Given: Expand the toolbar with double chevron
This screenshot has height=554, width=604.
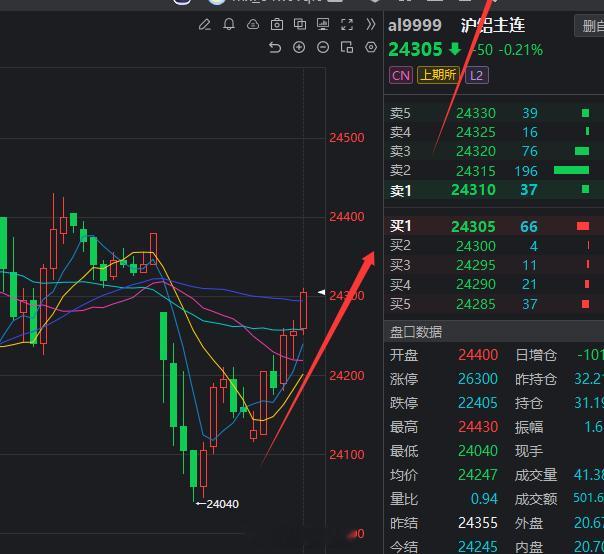Looking at the screenshot, I should tap(371, 24).
